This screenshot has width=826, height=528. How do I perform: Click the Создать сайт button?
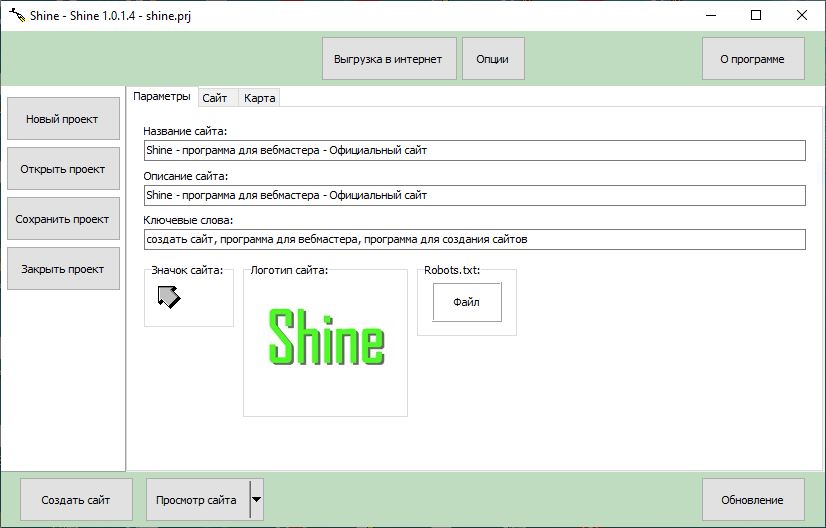click(75, 499)
